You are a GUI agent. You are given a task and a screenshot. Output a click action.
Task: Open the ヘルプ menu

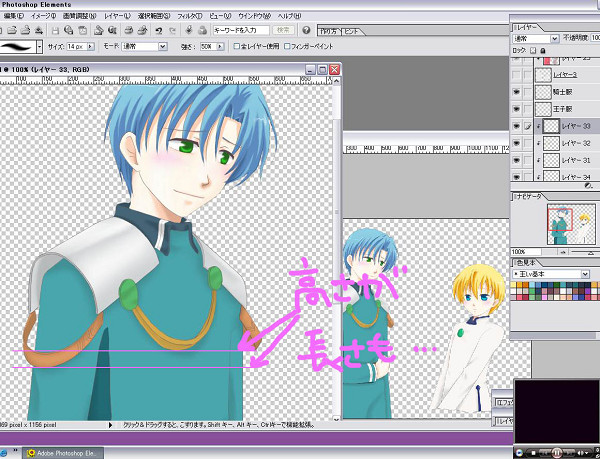pyautogui.click(x=289, y=16)
